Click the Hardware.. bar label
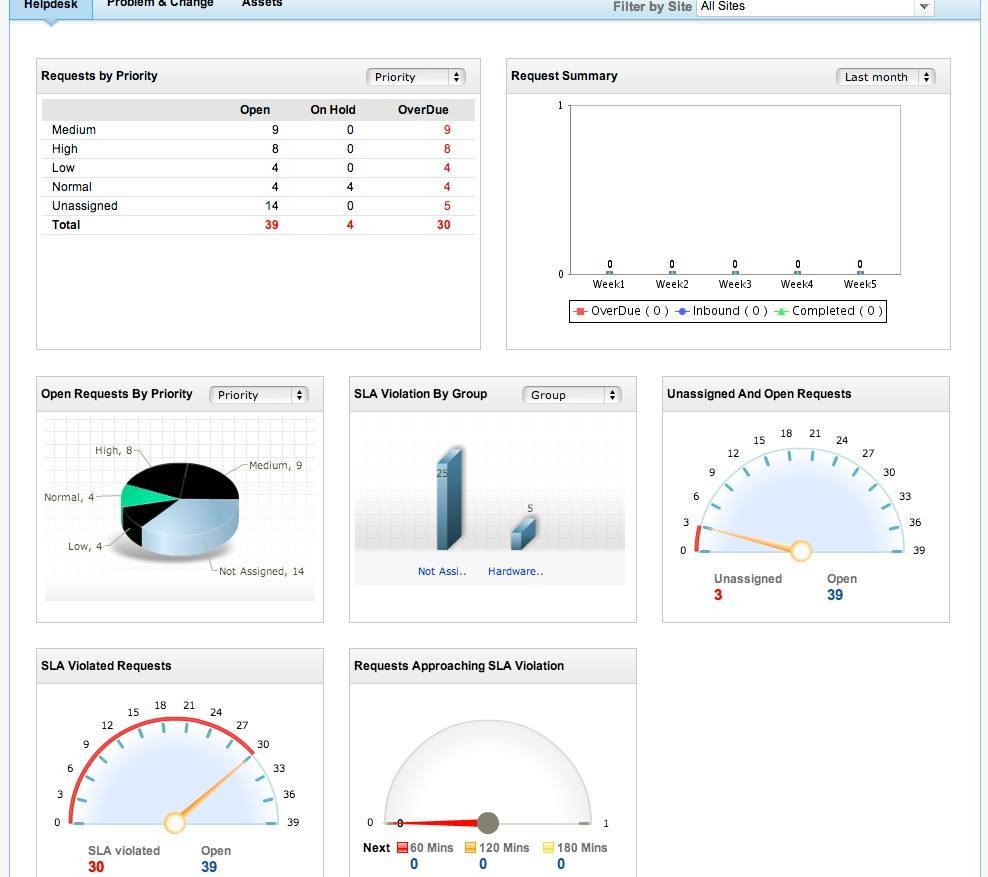Image resolution: width=988 pixels, height=877 pixels. 515,571
